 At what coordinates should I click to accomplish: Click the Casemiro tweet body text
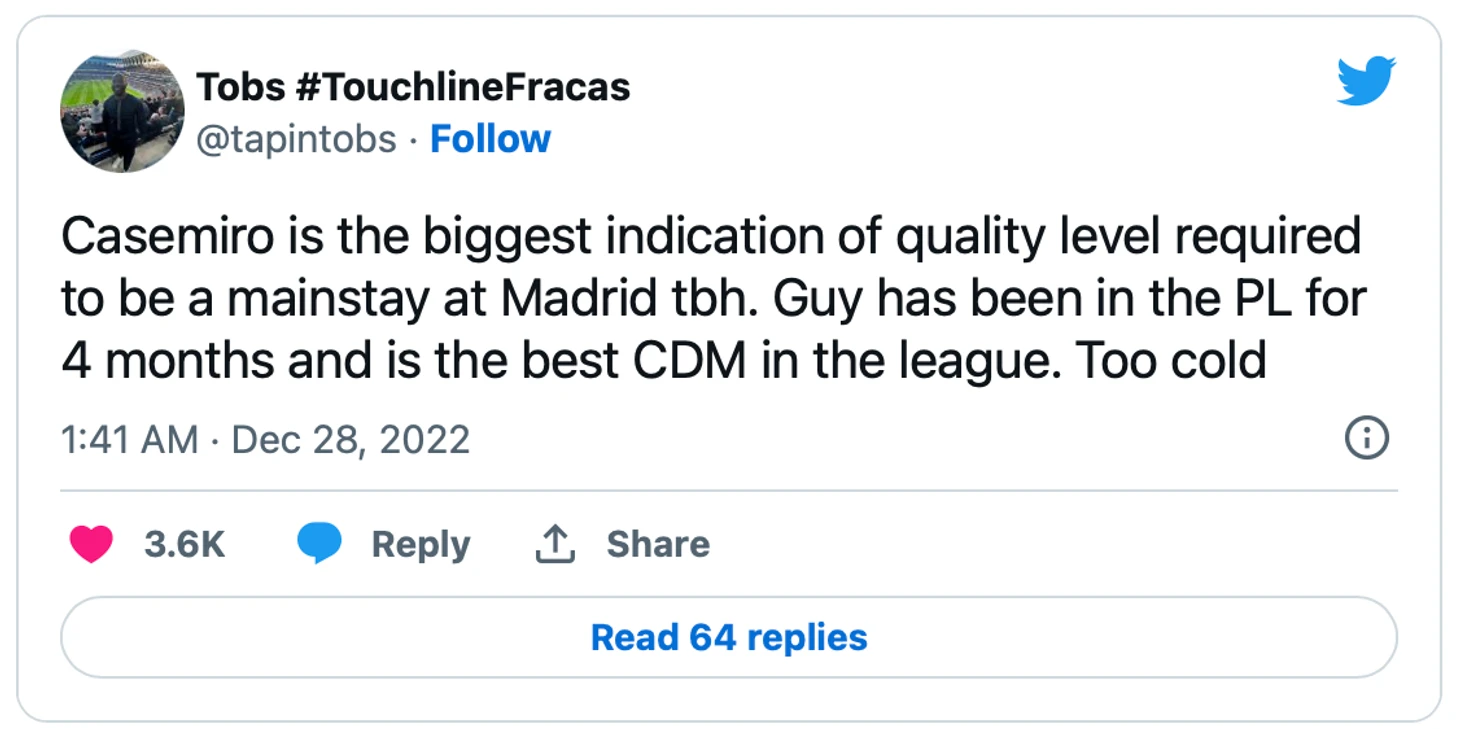coord(712,298)
